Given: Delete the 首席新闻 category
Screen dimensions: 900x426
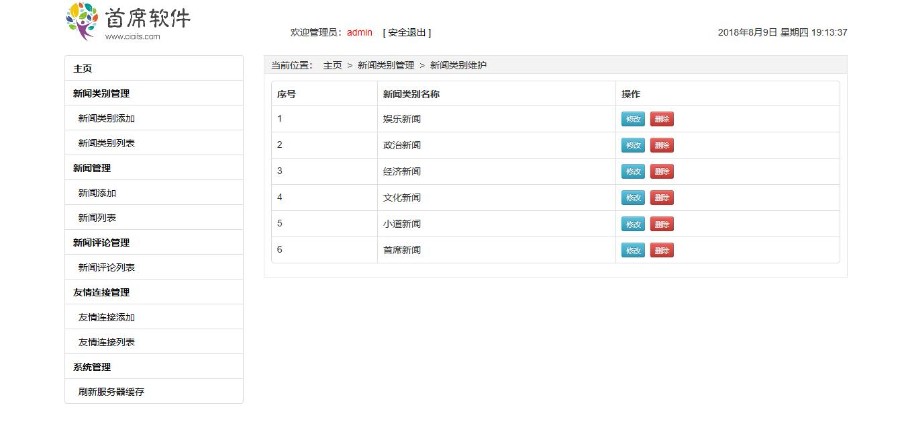Looking at the screenshot, I should click(662, 250).
